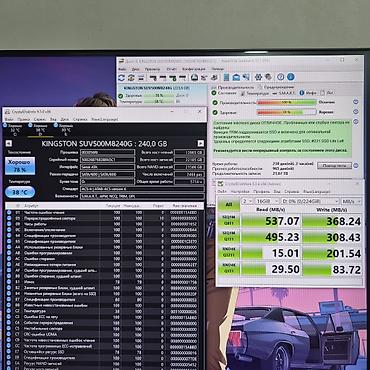This screenshot has width=370, height=370.
Task: Open the Просмотр menu in Hard Disk Sentinel
Action: (152, 69)
